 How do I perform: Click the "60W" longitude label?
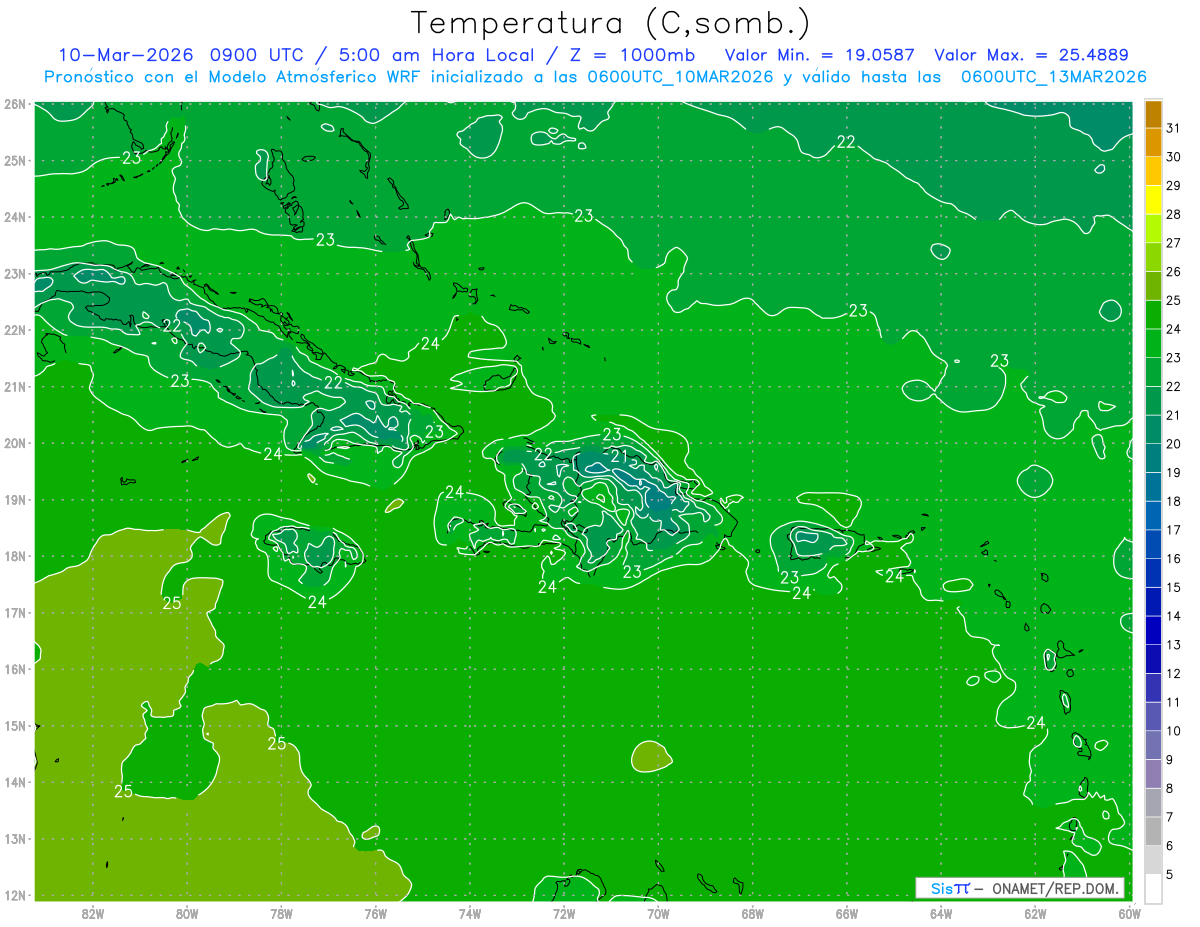click(x=1130, y=913)
